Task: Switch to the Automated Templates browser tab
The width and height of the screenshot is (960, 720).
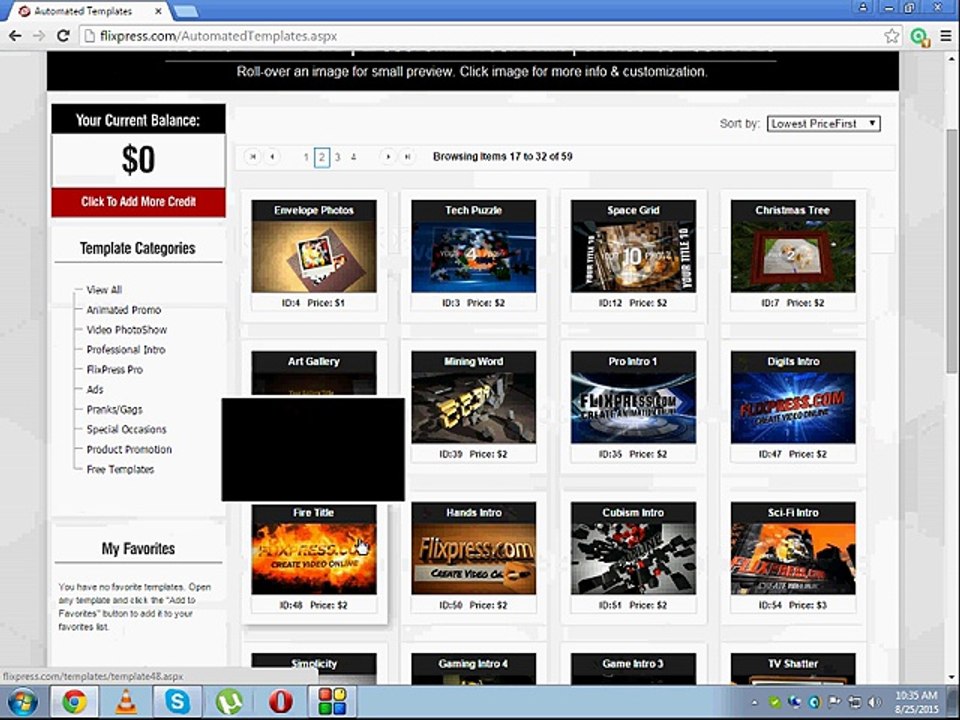Action: pyautogui.click(x=84, y=11)
